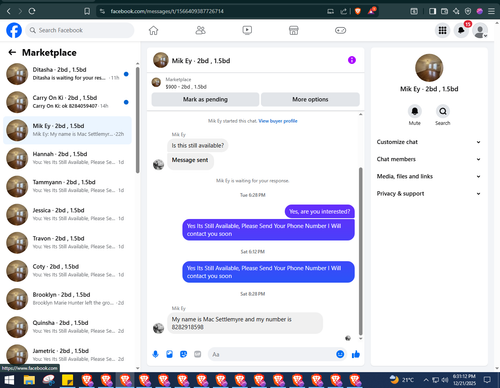Bookmark this page via the bookmark icon
Screen dimensions: 500x388
click(87, 11)
